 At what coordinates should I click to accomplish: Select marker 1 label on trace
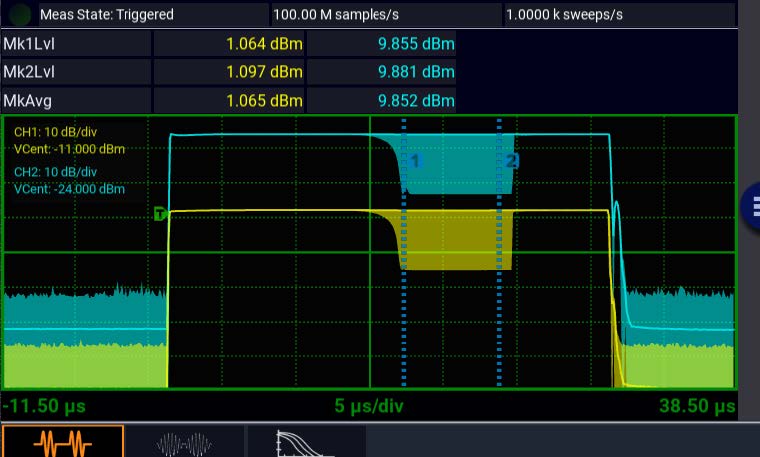417,161
